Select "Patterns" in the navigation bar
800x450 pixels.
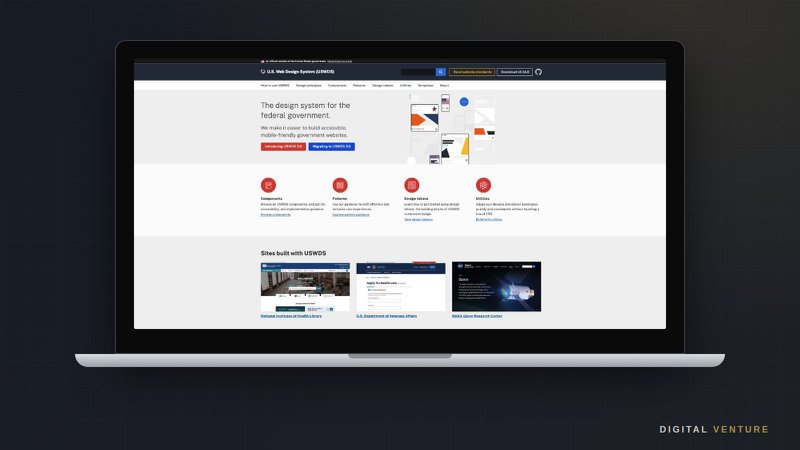pos(359,85)
